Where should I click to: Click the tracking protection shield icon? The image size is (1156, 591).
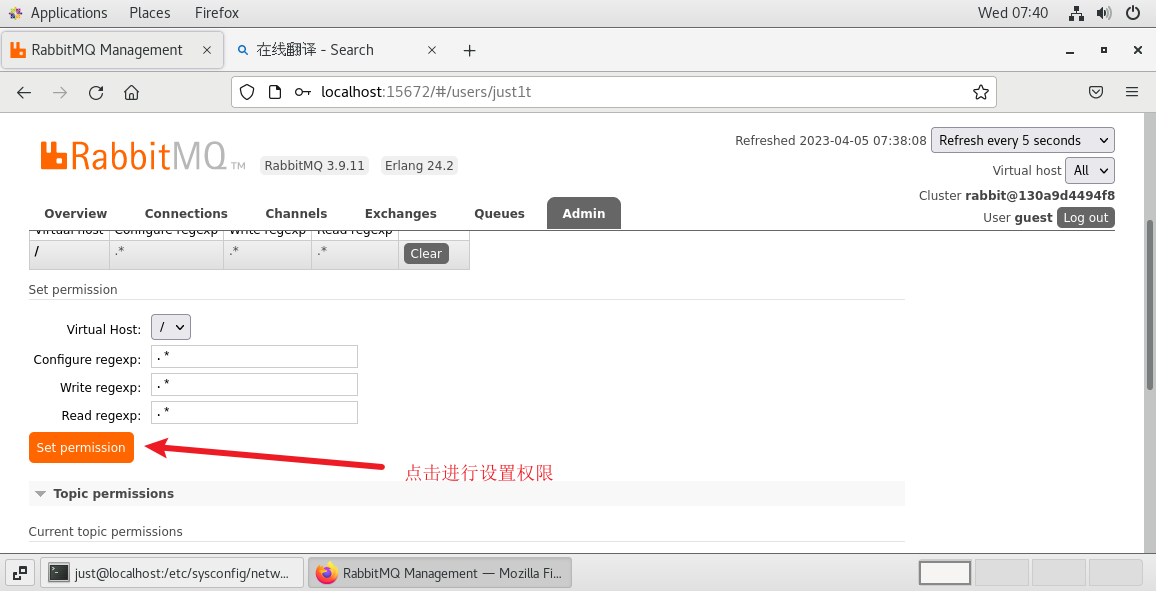click(247, 92)
